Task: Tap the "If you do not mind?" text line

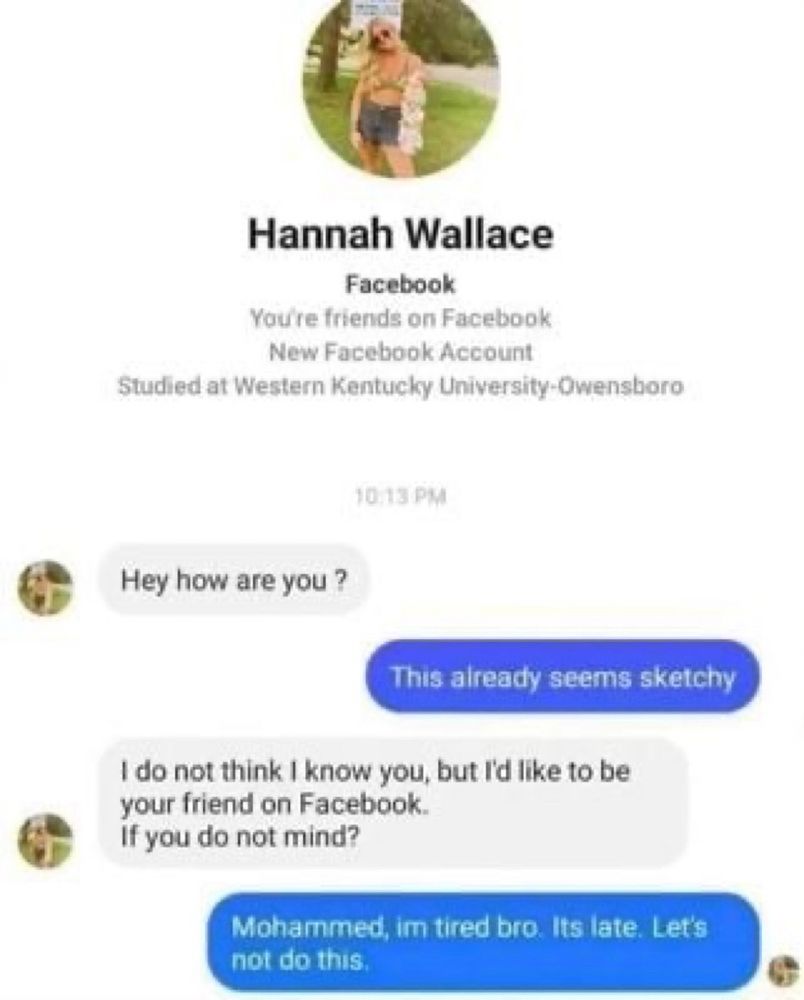Action: click(x=240, y=836)
